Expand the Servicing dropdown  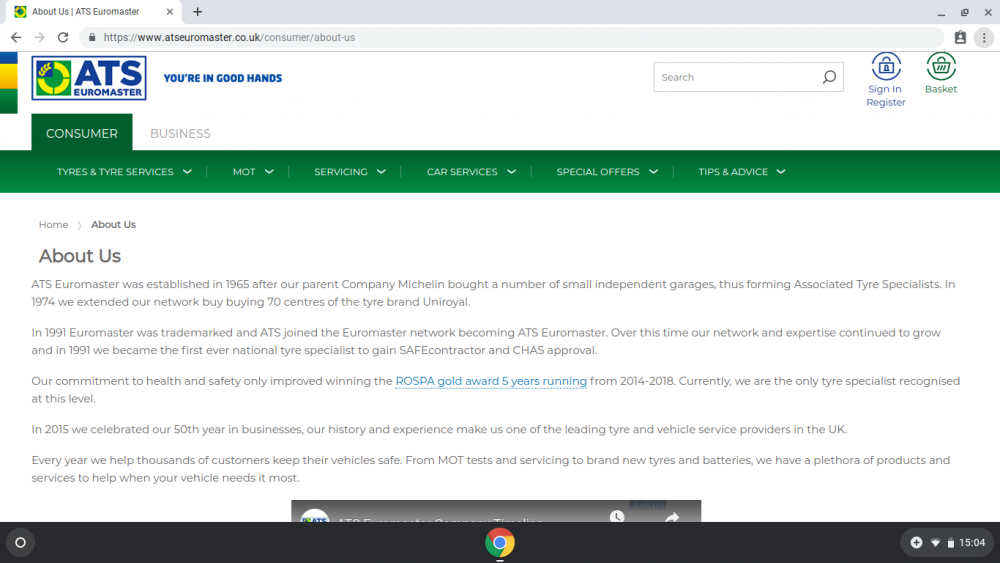click(x=350, y=172)
